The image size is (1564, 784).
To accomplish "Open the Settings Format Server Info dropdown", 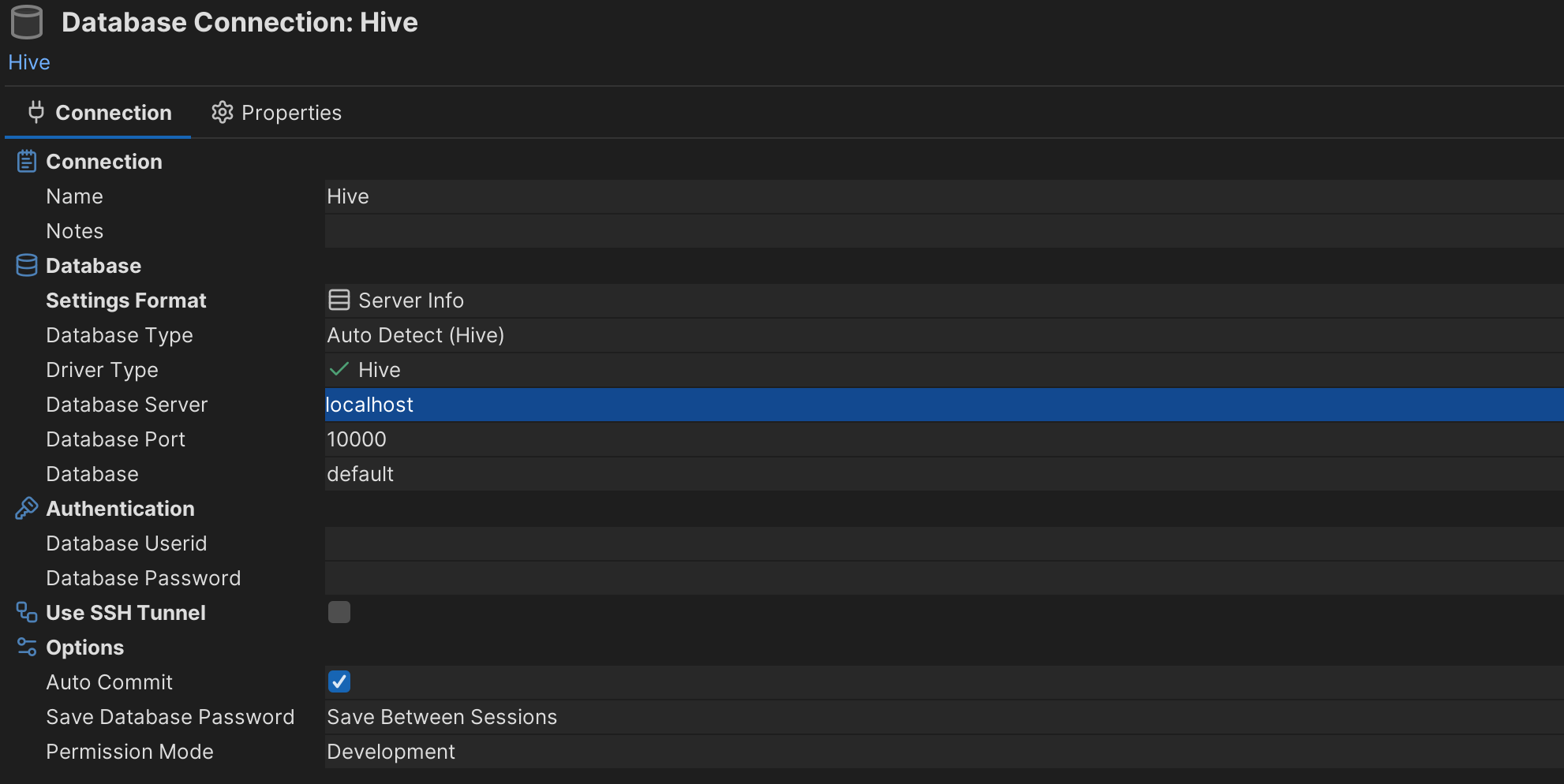I will [x=944, y=301].
